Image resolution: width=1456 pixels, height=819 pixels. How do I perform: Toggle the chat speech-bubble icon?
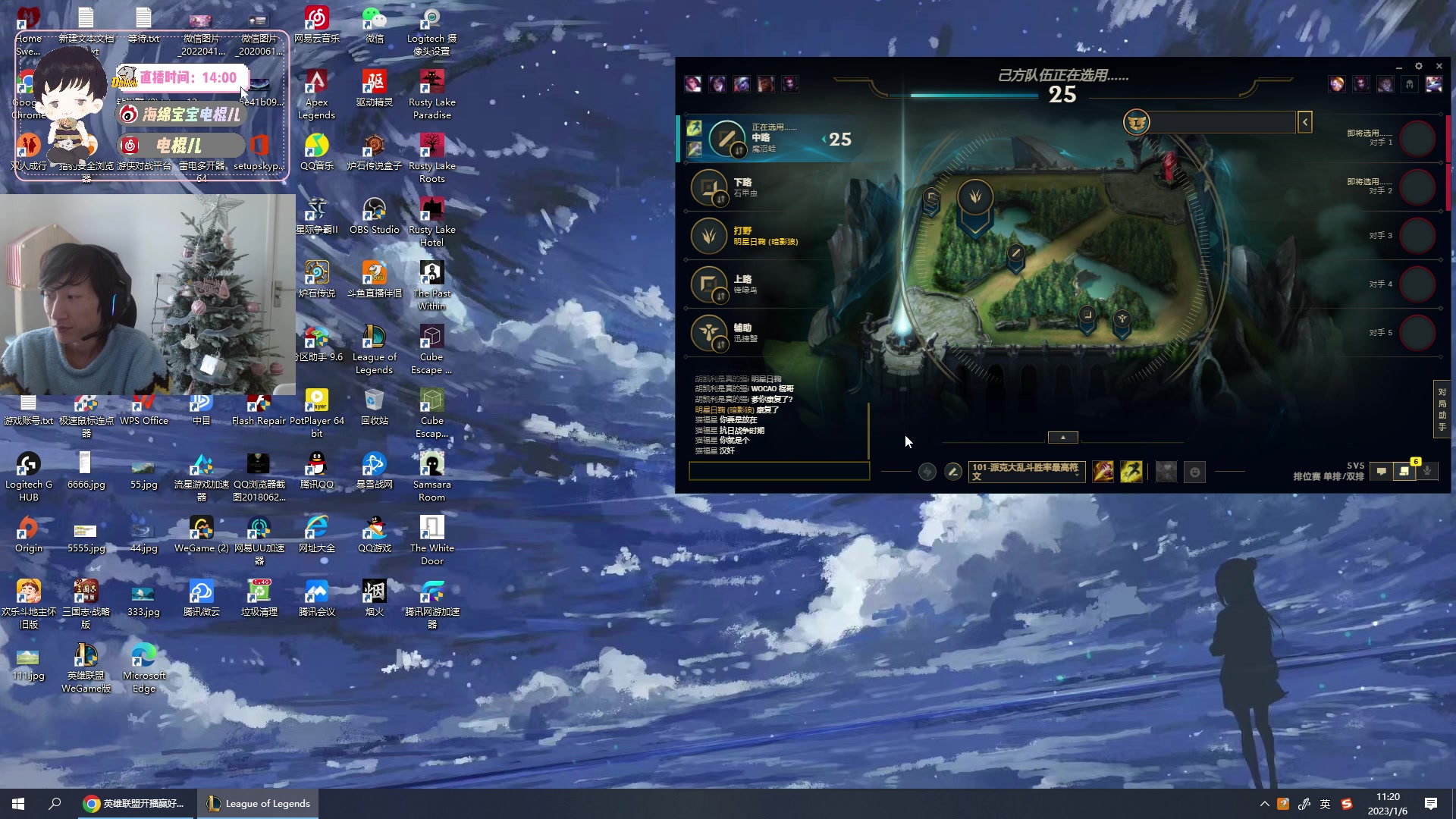tap(1382, 472)
